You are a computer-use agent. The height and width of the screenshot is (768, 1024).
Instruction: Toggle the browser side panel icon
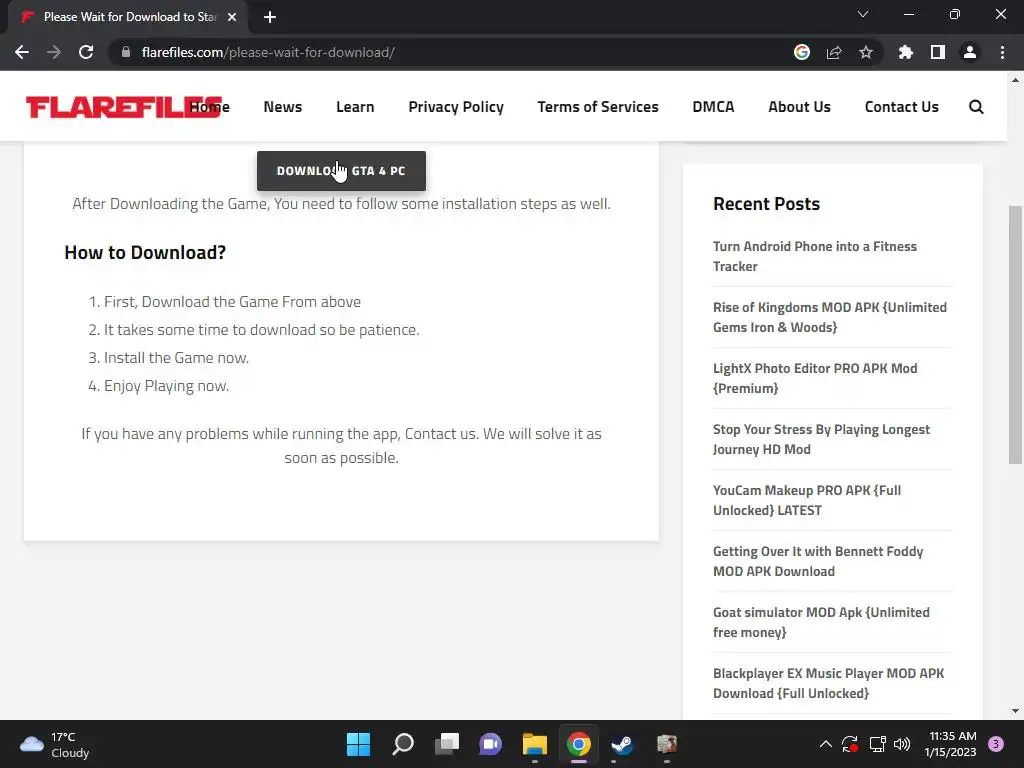(x=938, y=52)
